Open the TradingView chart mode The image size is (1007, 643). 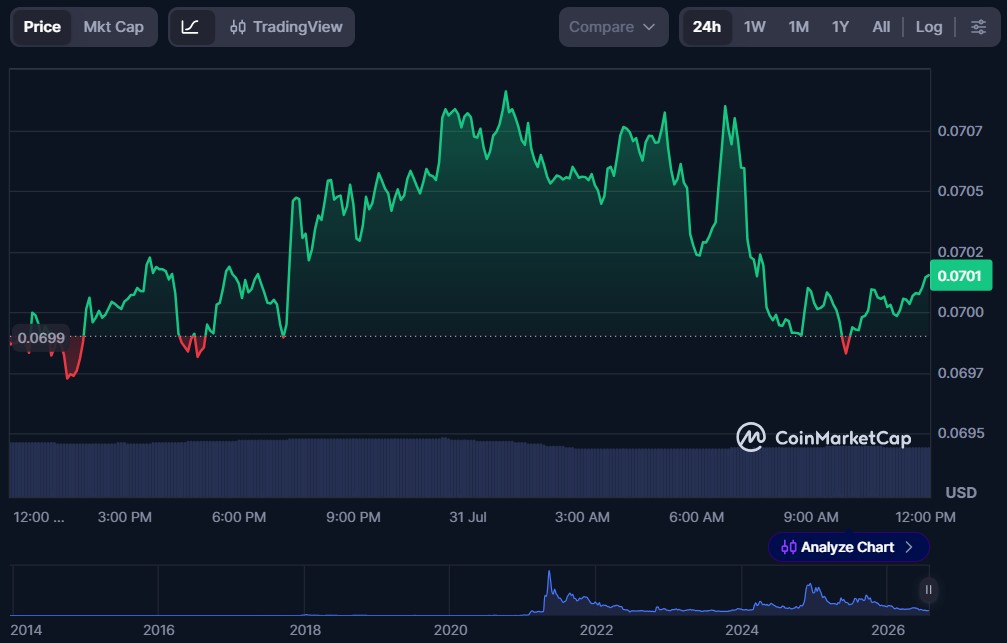coord(286,27)
